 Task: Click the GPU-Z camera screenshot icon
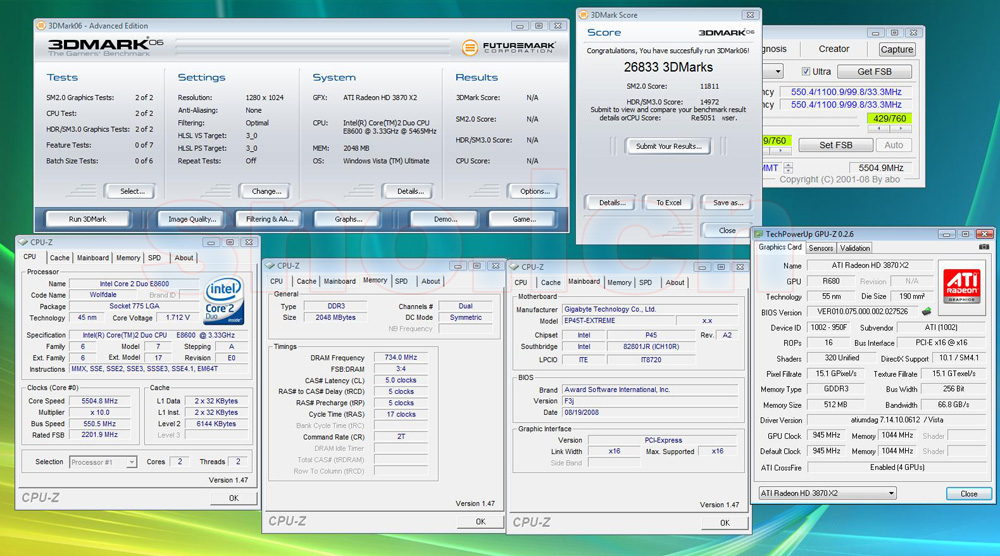point(984,247)
